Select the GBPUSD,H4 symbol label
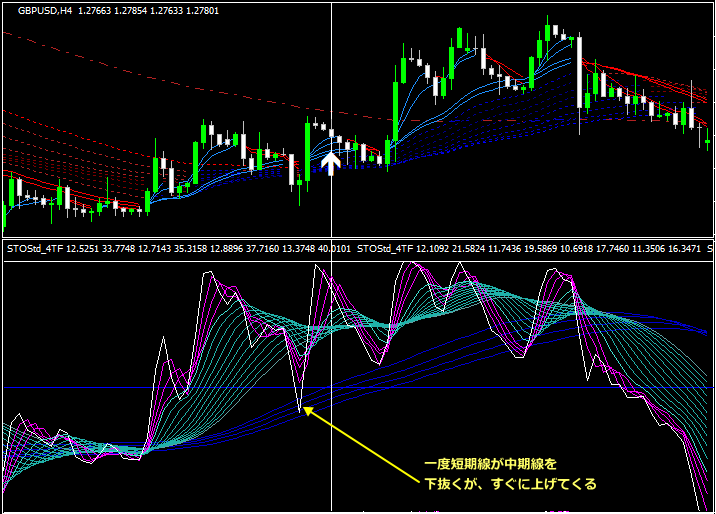Image resolution: width=716 pixels, height=514 pixels. (x=44, y=11)
